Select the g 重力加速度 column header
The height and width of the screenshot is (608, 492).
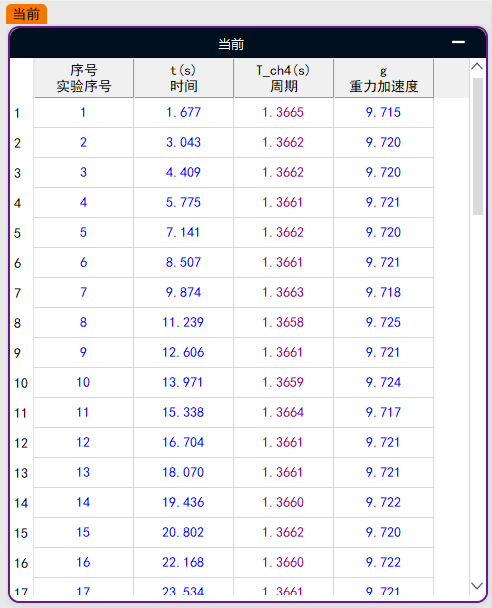click(x=383, y=78)
